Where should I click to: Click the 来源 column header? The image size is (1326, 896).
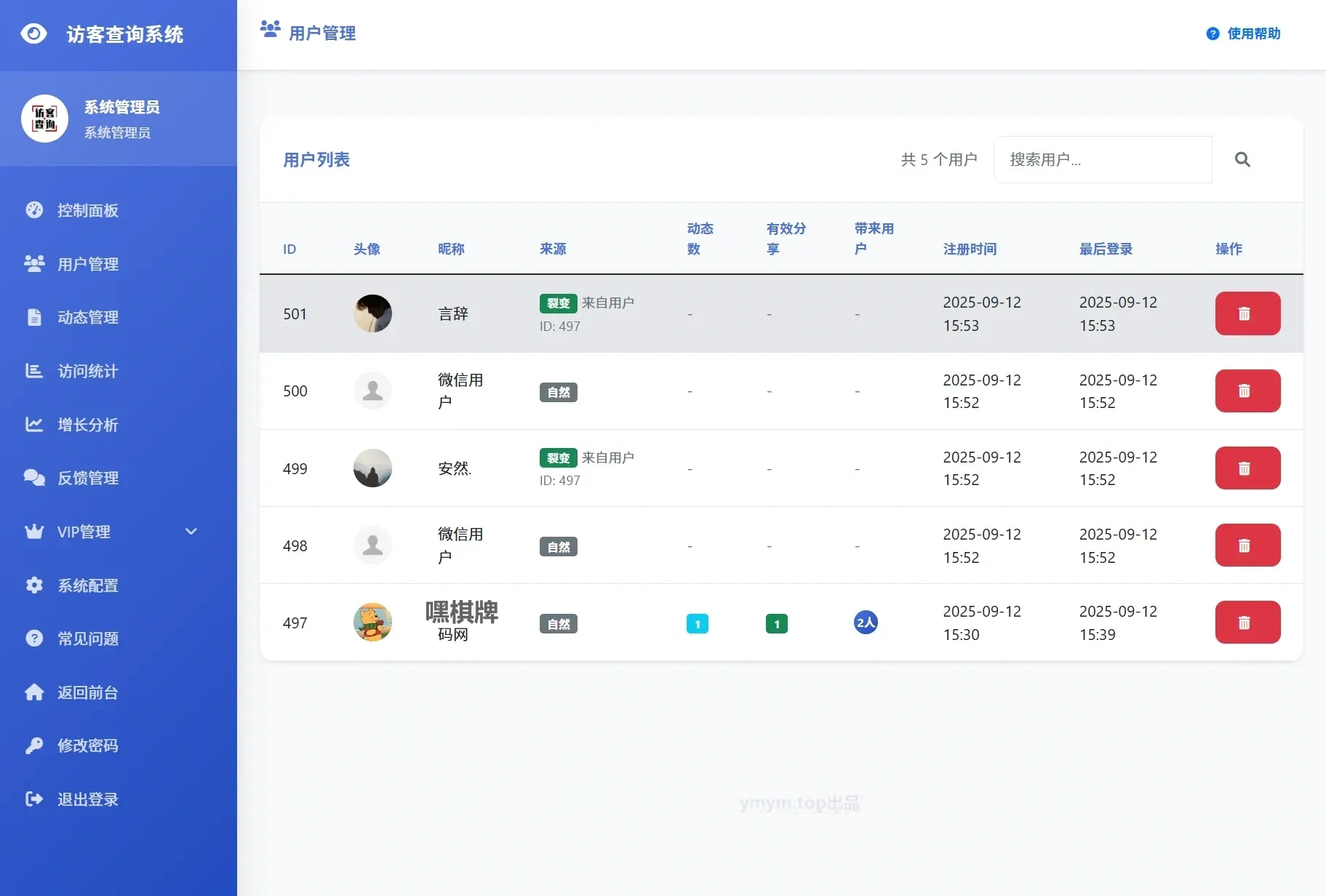(x=553, y=249)
